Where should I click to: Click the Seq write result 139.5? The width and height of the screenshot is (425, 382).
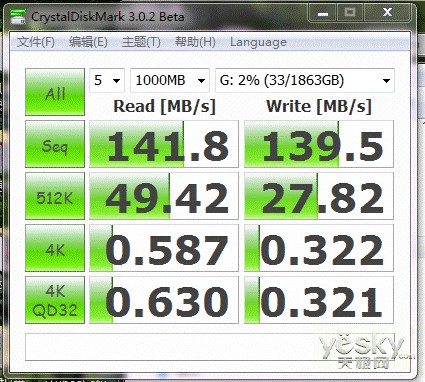click(x=319, y=144)
